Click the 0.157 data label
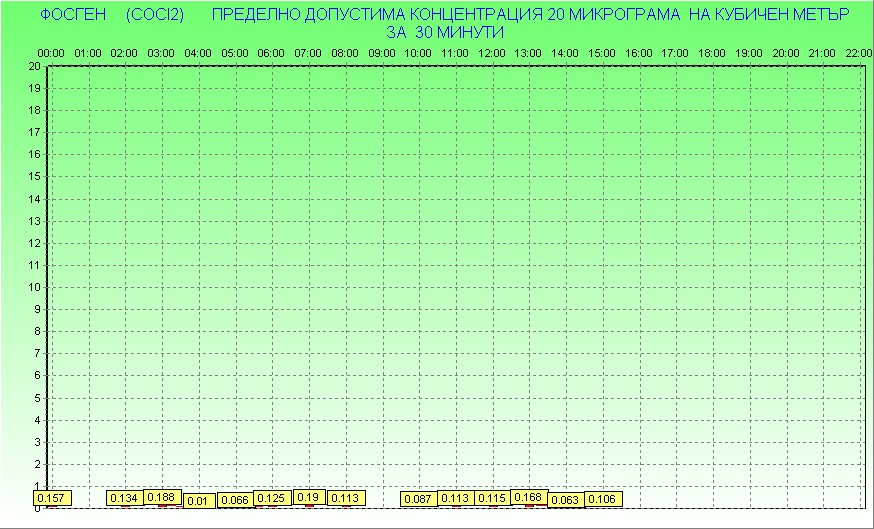874x529 pixels. click(50, 498)
